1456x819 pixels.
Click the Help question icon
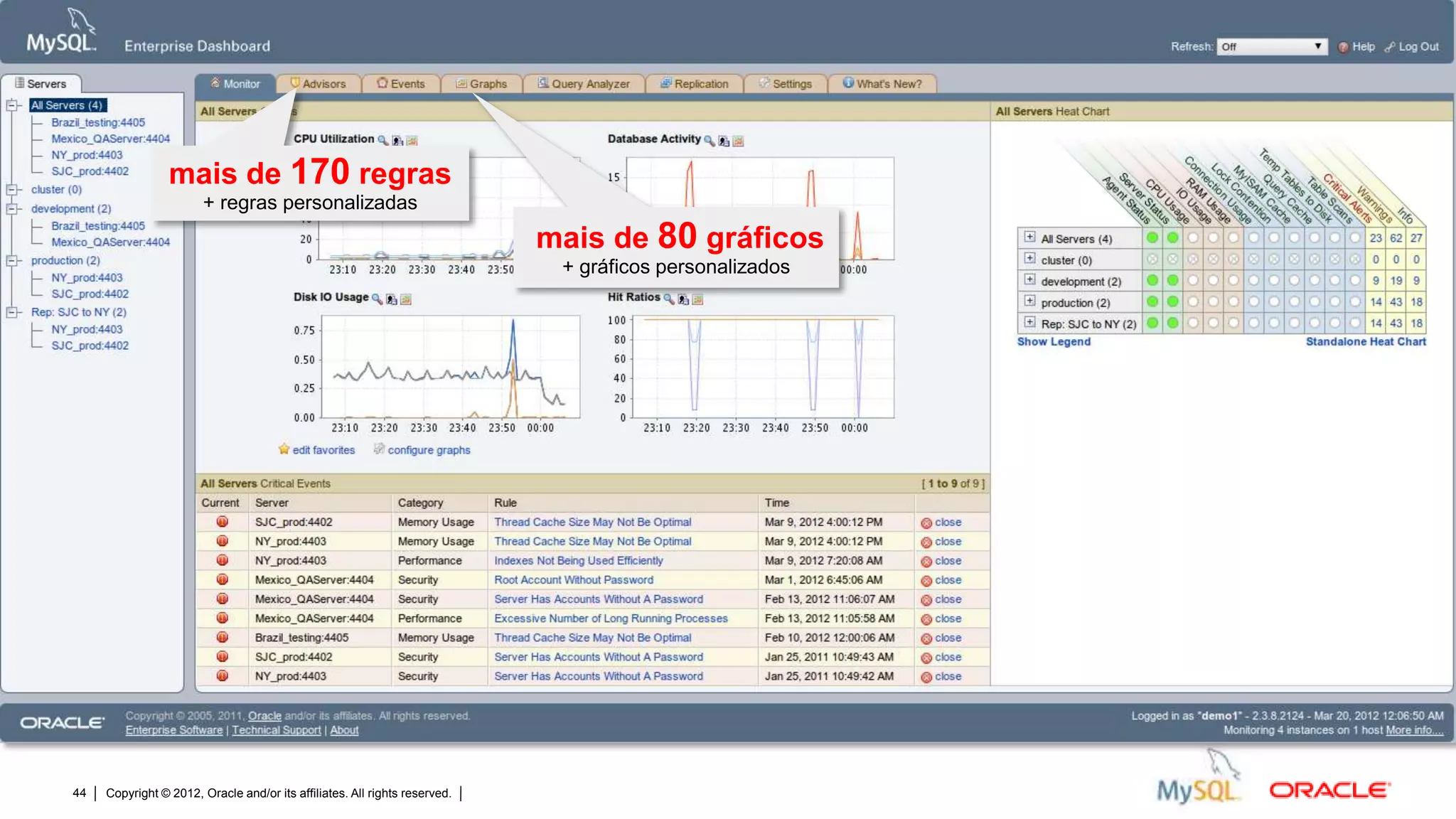(x=1343, y=47)
